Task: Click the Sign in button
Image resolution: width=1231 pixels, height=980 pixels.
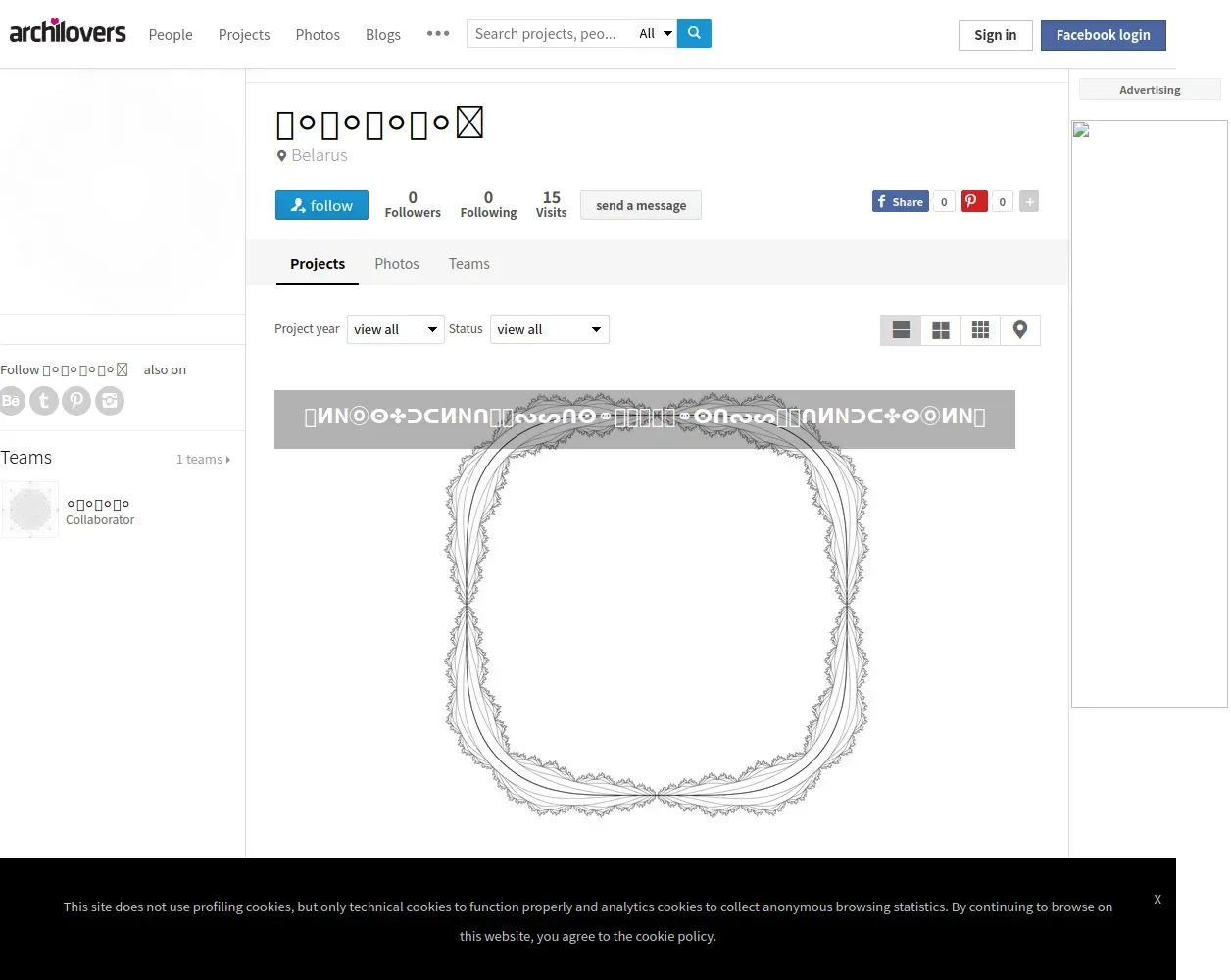Action: pyautogui.click(x=995, y=35)
